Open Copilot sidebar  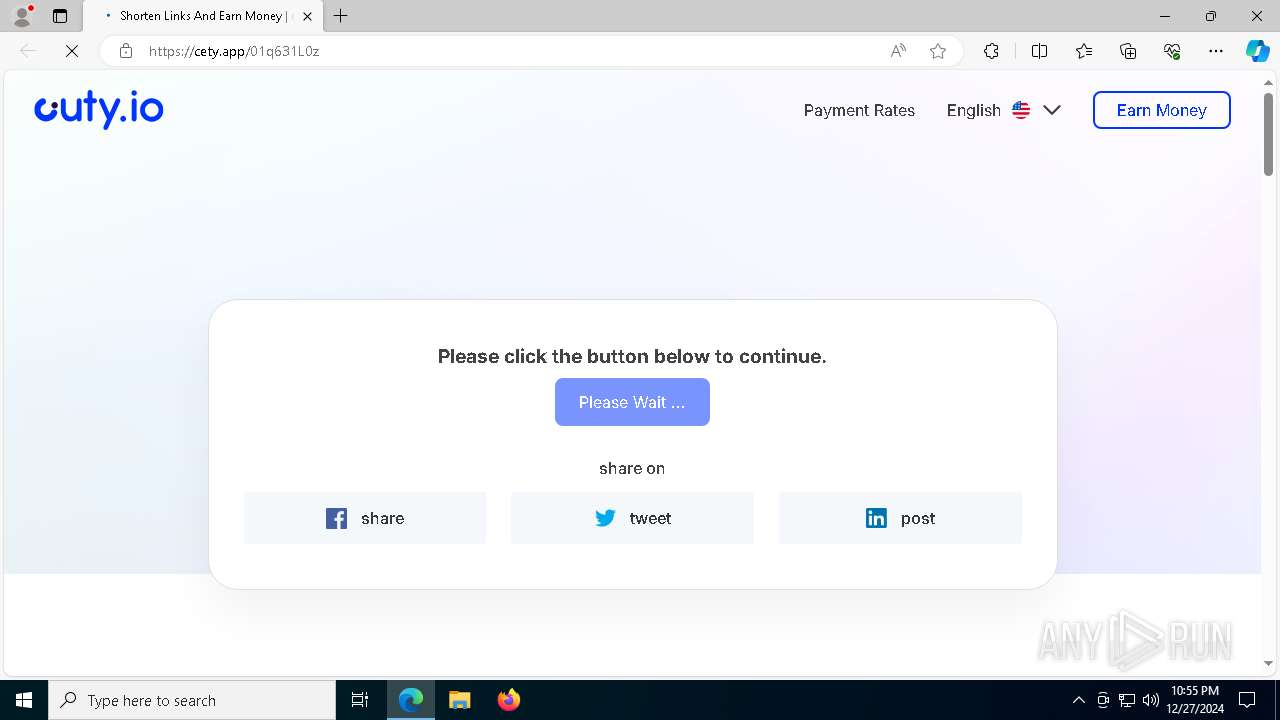[1257, 51]
